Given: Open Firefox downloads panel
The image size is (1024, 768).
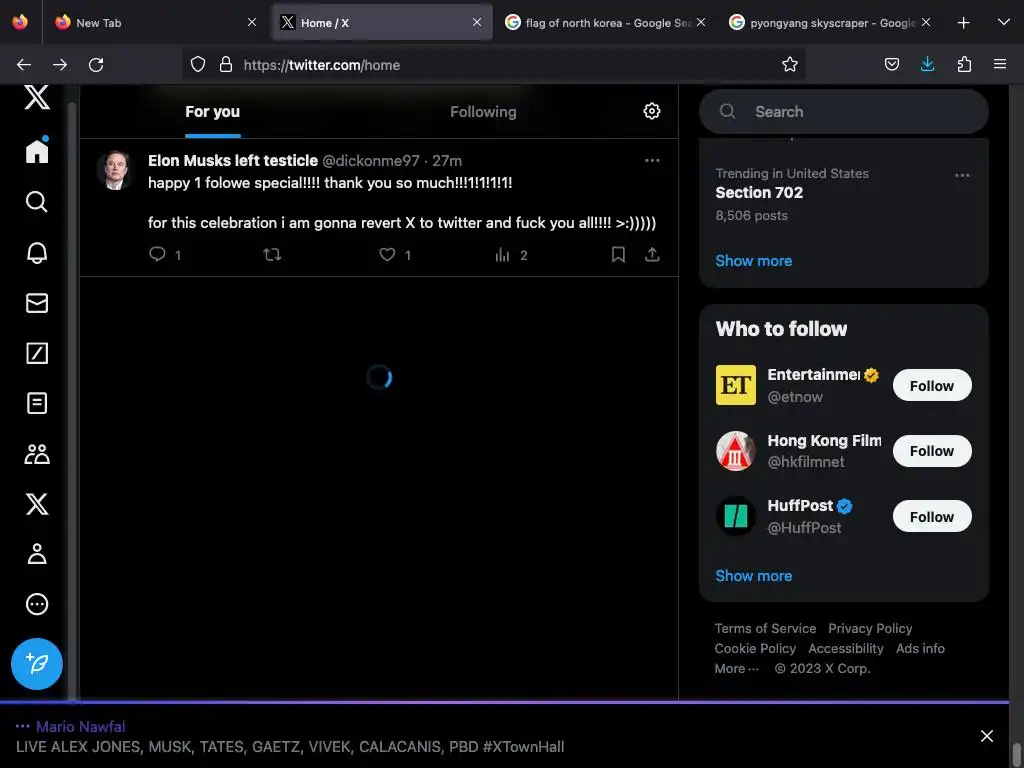Looking at the screenshot, I should click(x=927, y=64).
